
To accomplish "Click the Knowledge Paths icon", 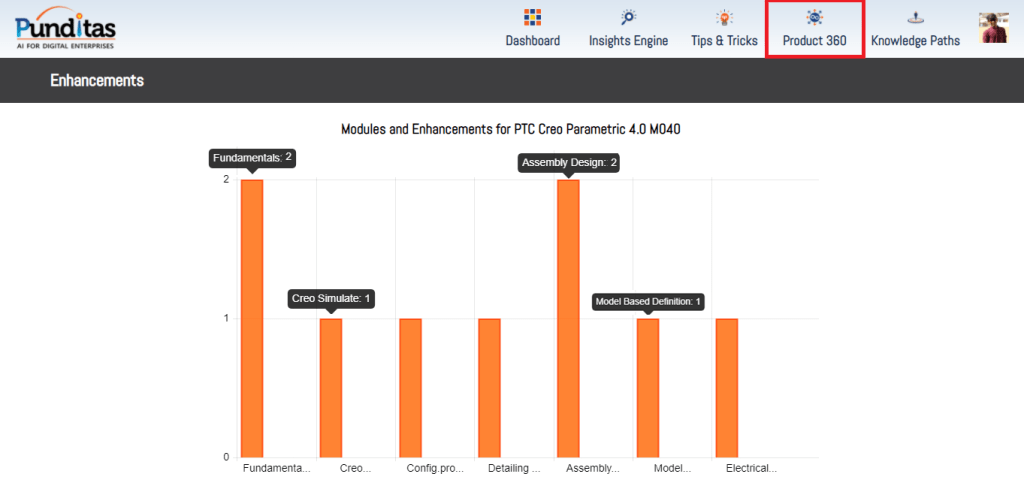I will [915, 17].
